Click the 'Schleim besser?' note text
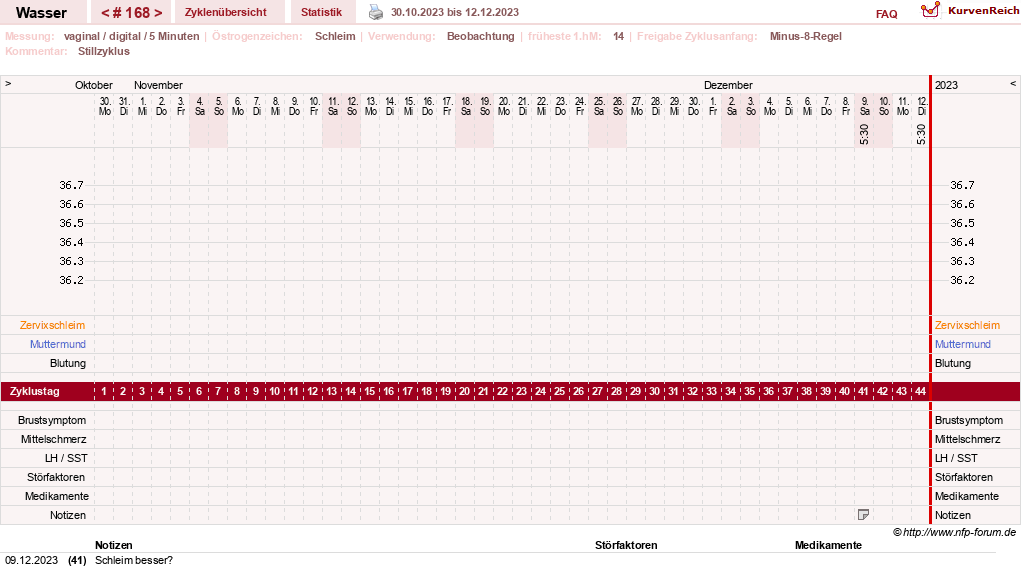 click(x=133, y=561)
